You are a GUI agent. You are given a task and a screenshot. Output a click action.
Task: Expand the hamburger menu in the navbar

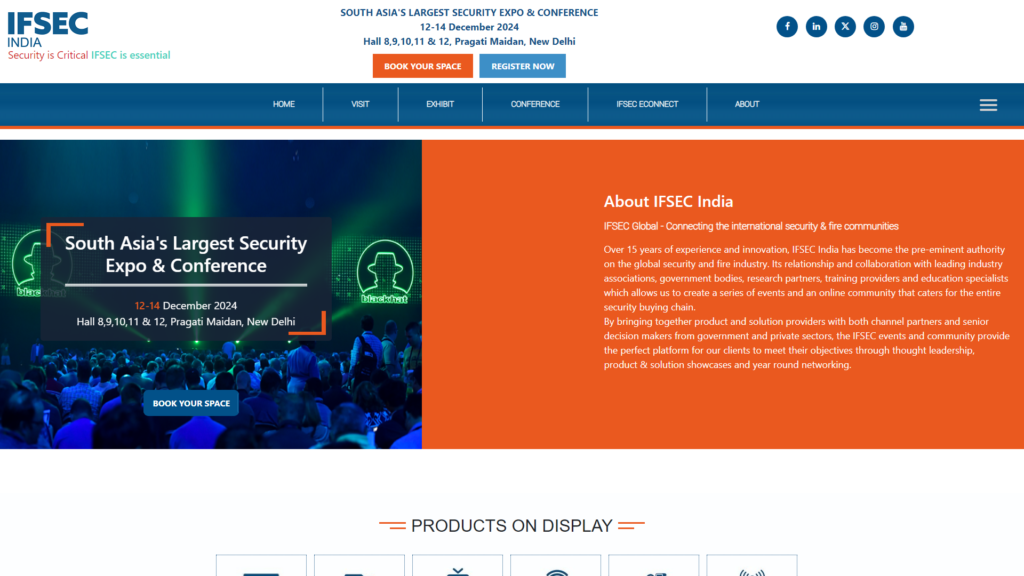click(x=988, y=105)
